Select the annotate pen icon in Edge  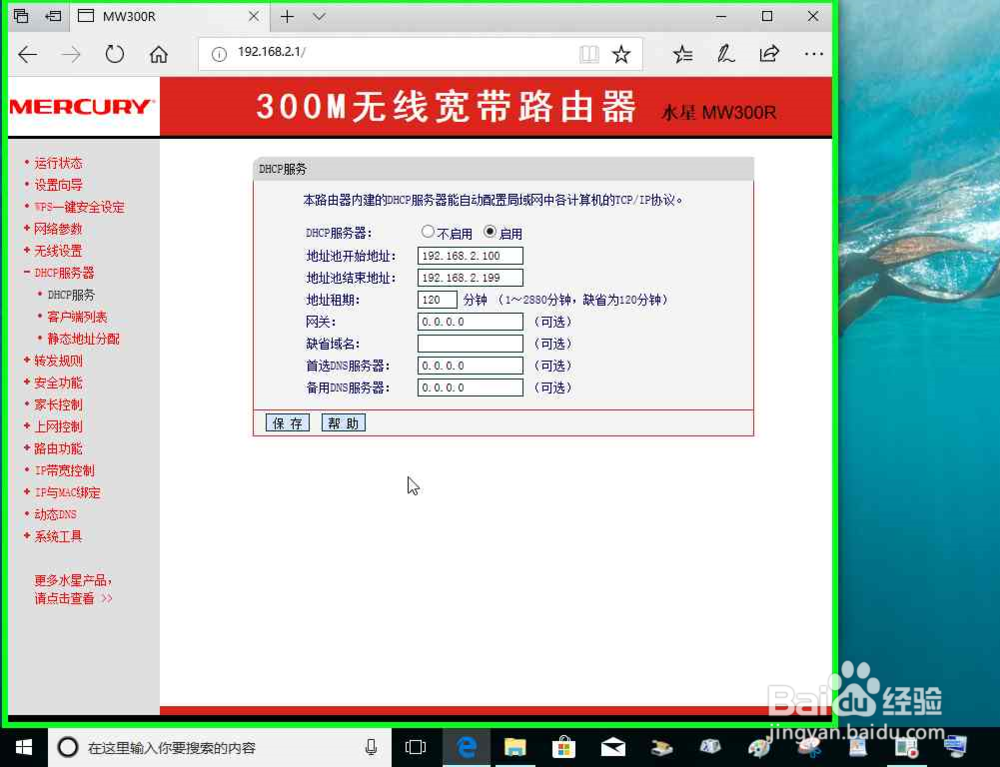pos(725,55)
